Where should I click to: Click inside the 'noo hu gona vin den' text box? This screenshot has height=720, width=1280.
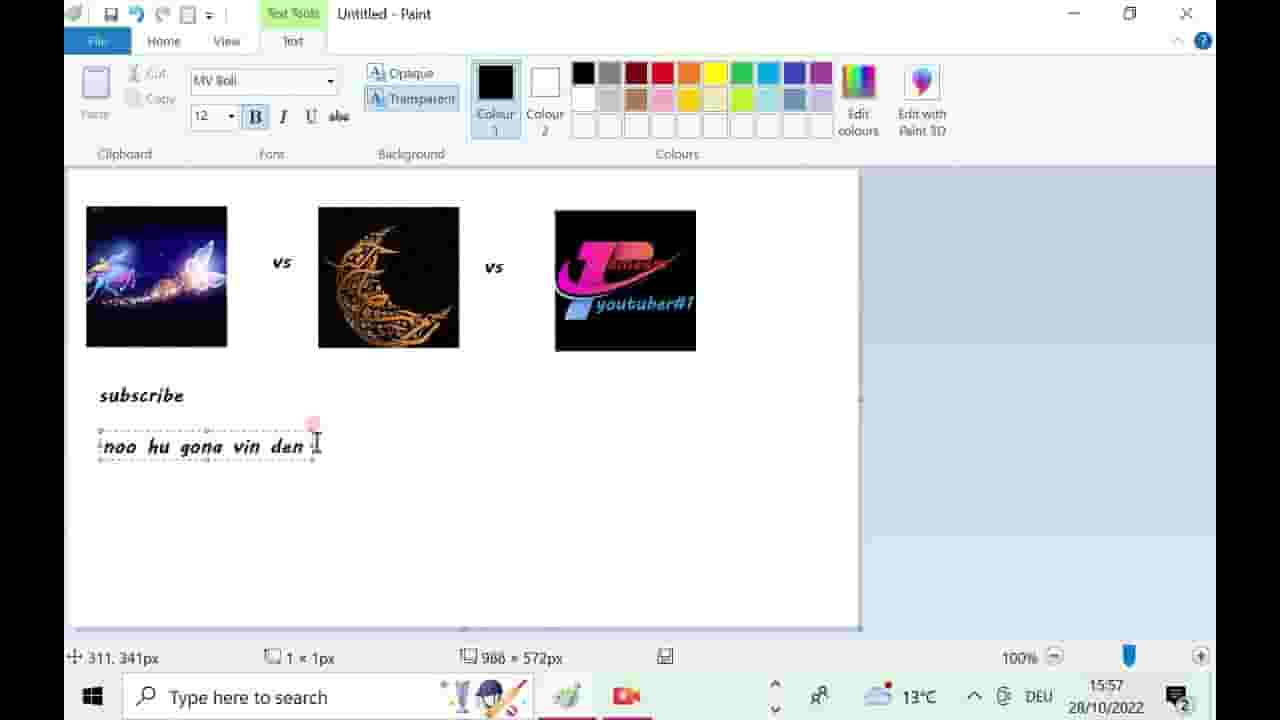pyautogui.click(x=204, y=447)
